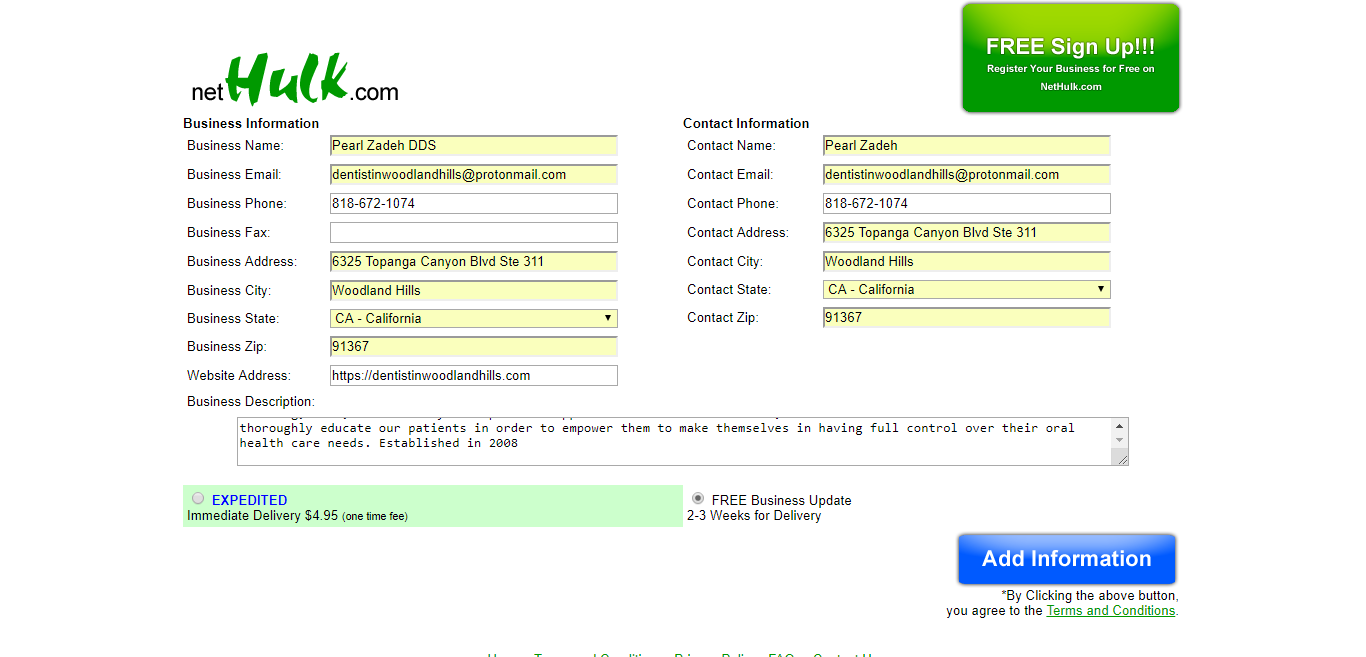Click the Website Address input field

click(474, 376)
